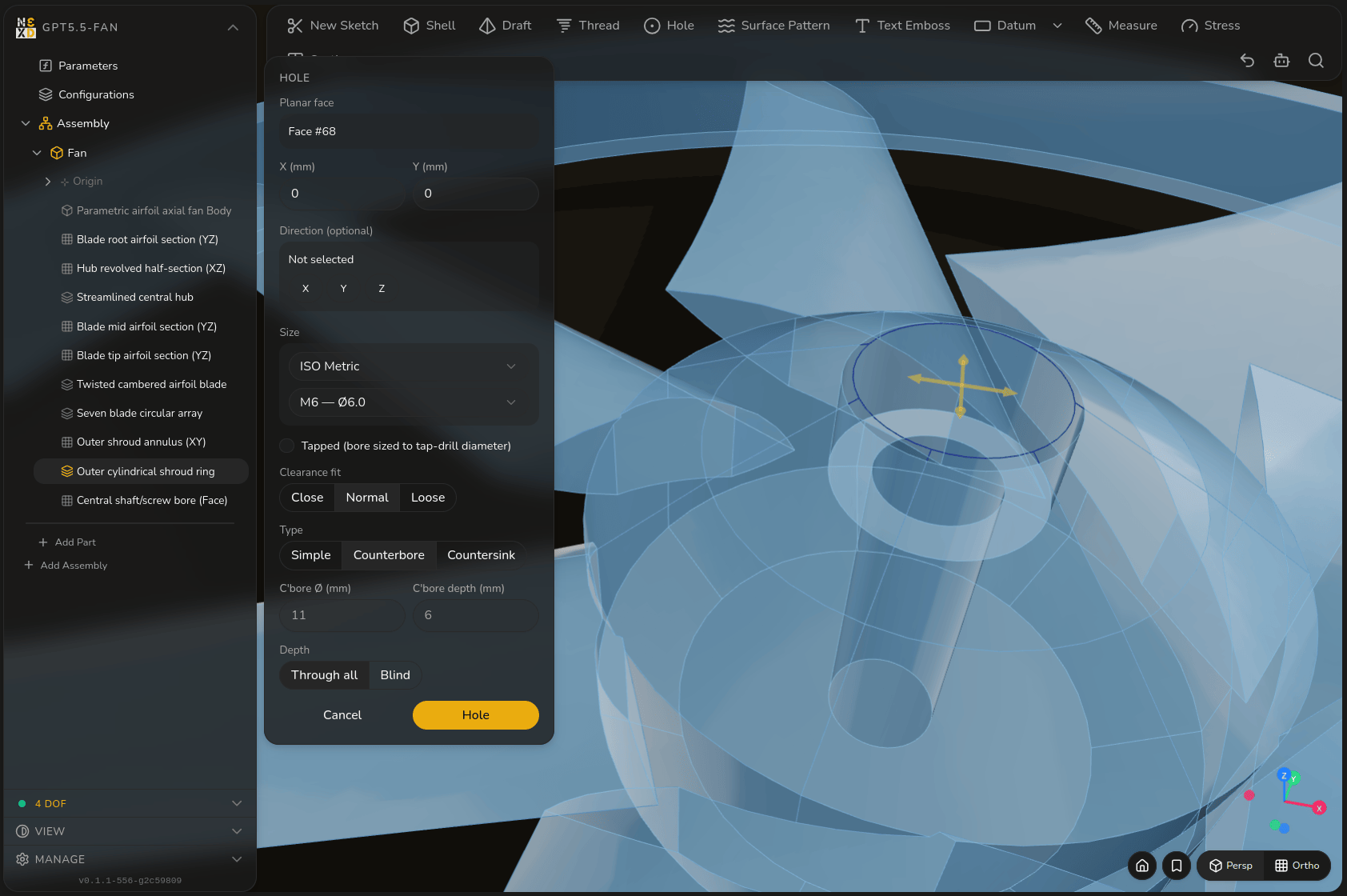Expand the 4 DOF section

pyautogui.click(x=237, y=803)
